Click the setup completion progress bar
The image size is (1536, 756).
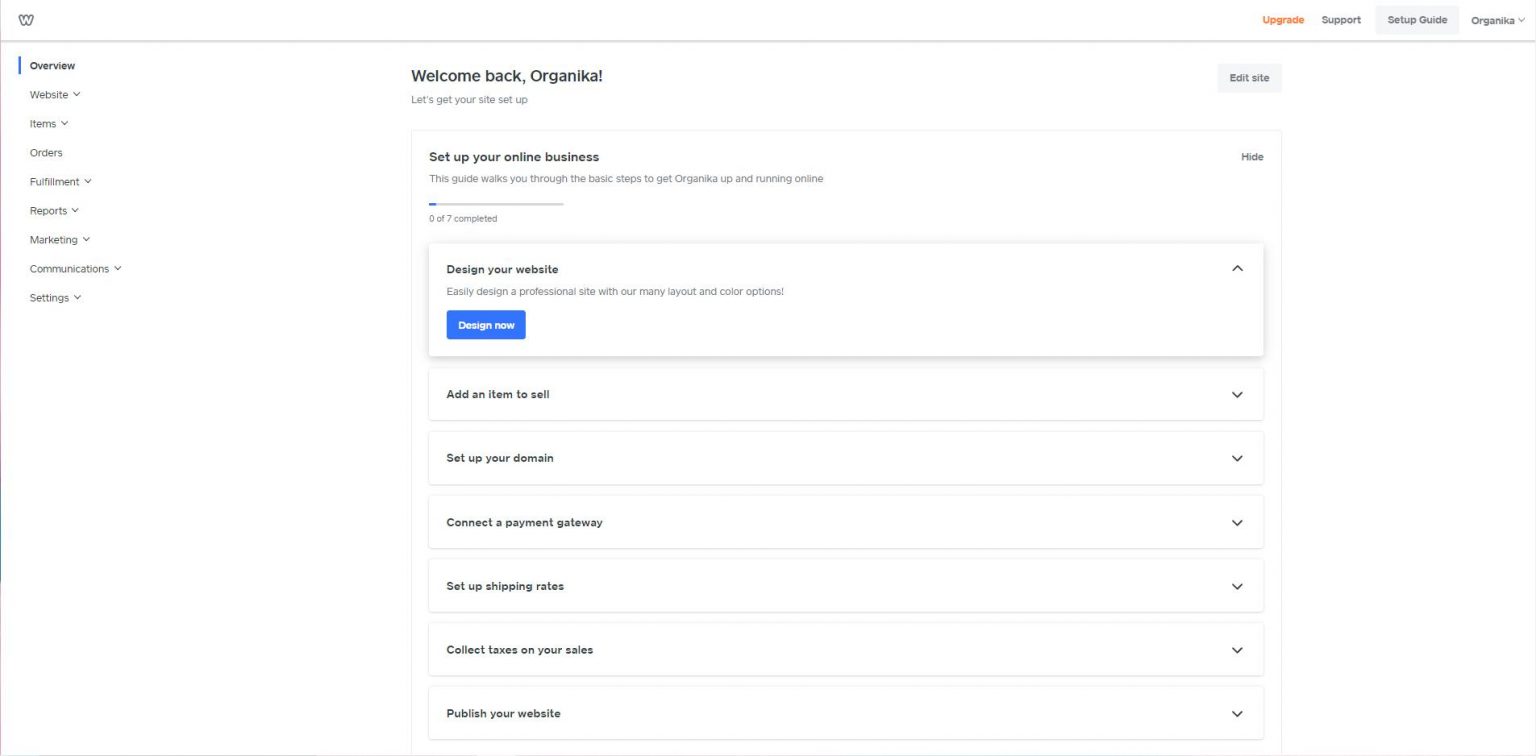click(x=496, y=203)
